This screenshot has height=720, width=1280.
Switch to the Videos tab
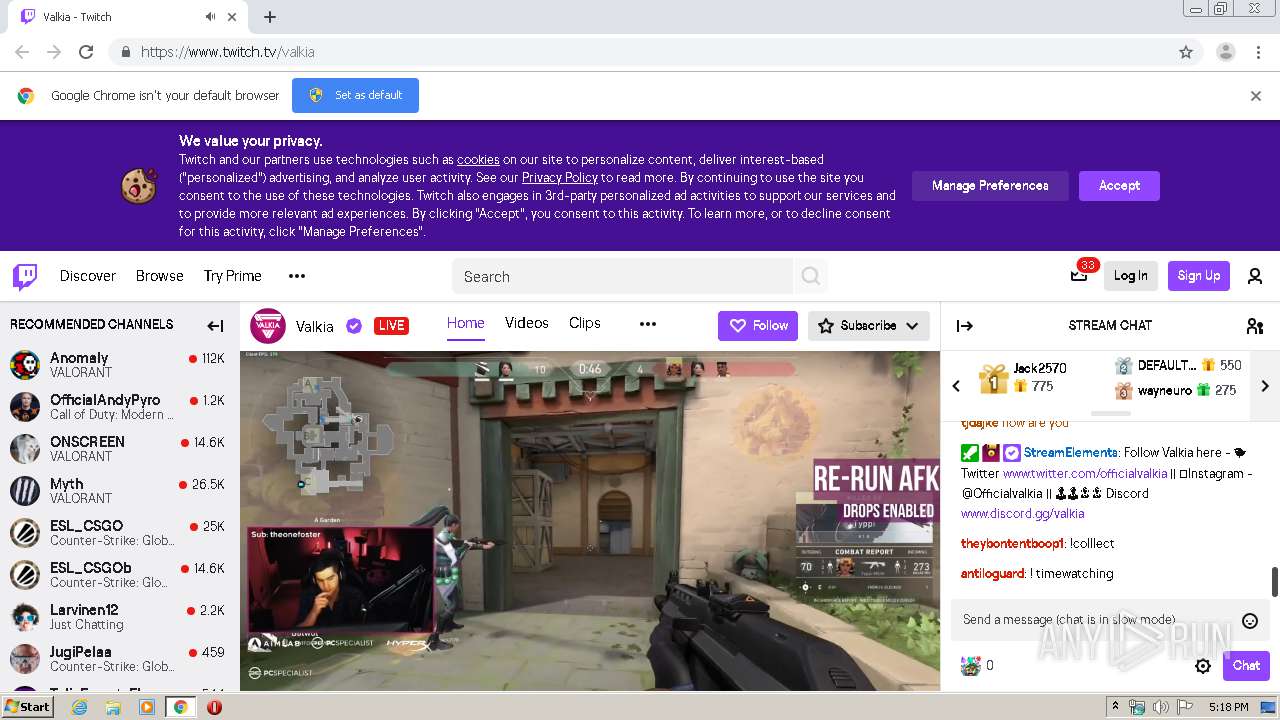[526, 323]
